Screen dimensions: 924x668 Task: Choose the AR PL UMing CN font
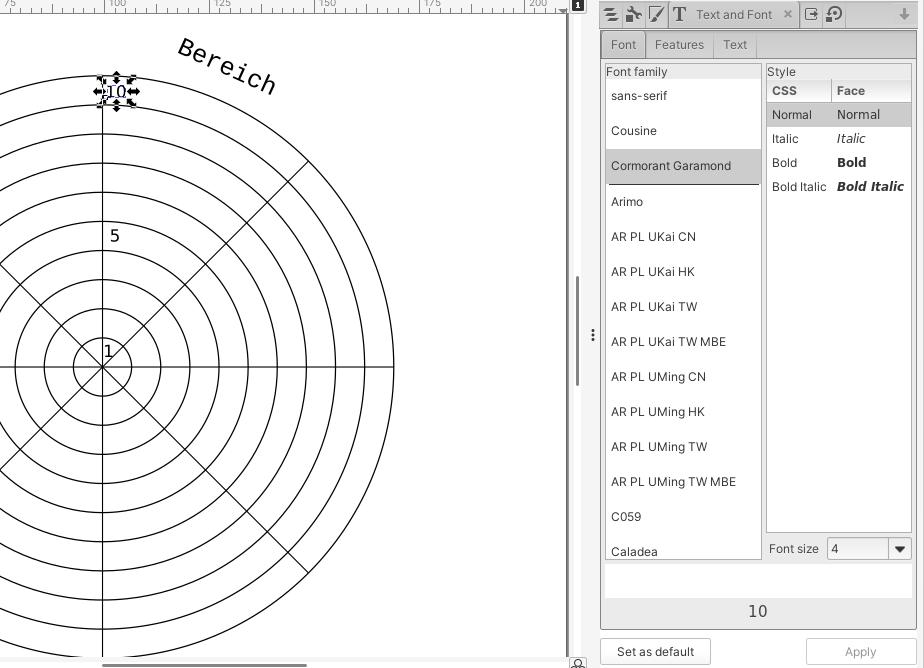pos(683,377)
